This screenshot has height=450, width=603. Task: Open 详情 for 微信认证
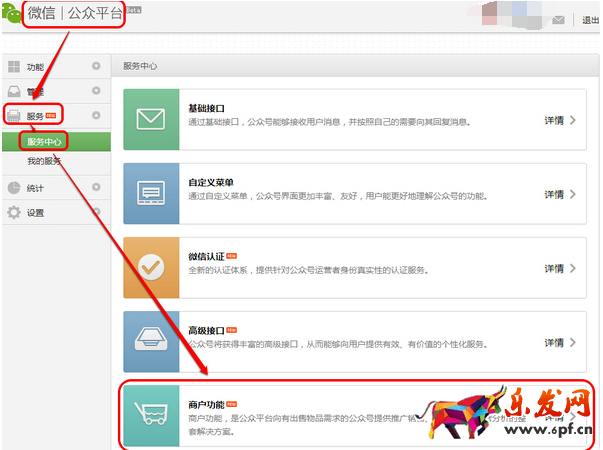[554, 268]
